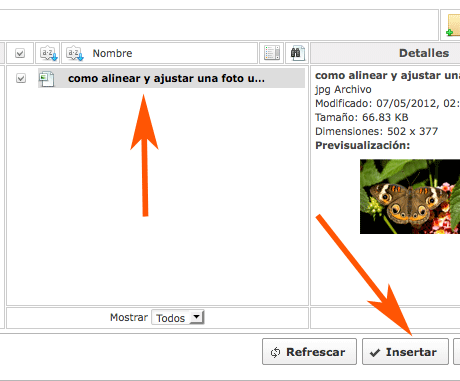Open the search binoculars icon

[297, 53]
